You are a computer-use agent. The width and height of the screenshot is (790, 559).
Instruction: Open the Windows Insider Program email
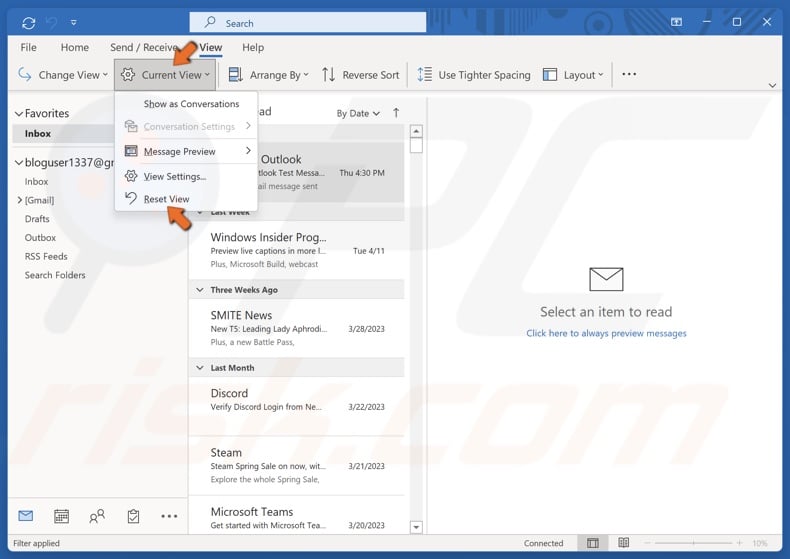click(x=297, y=250)
